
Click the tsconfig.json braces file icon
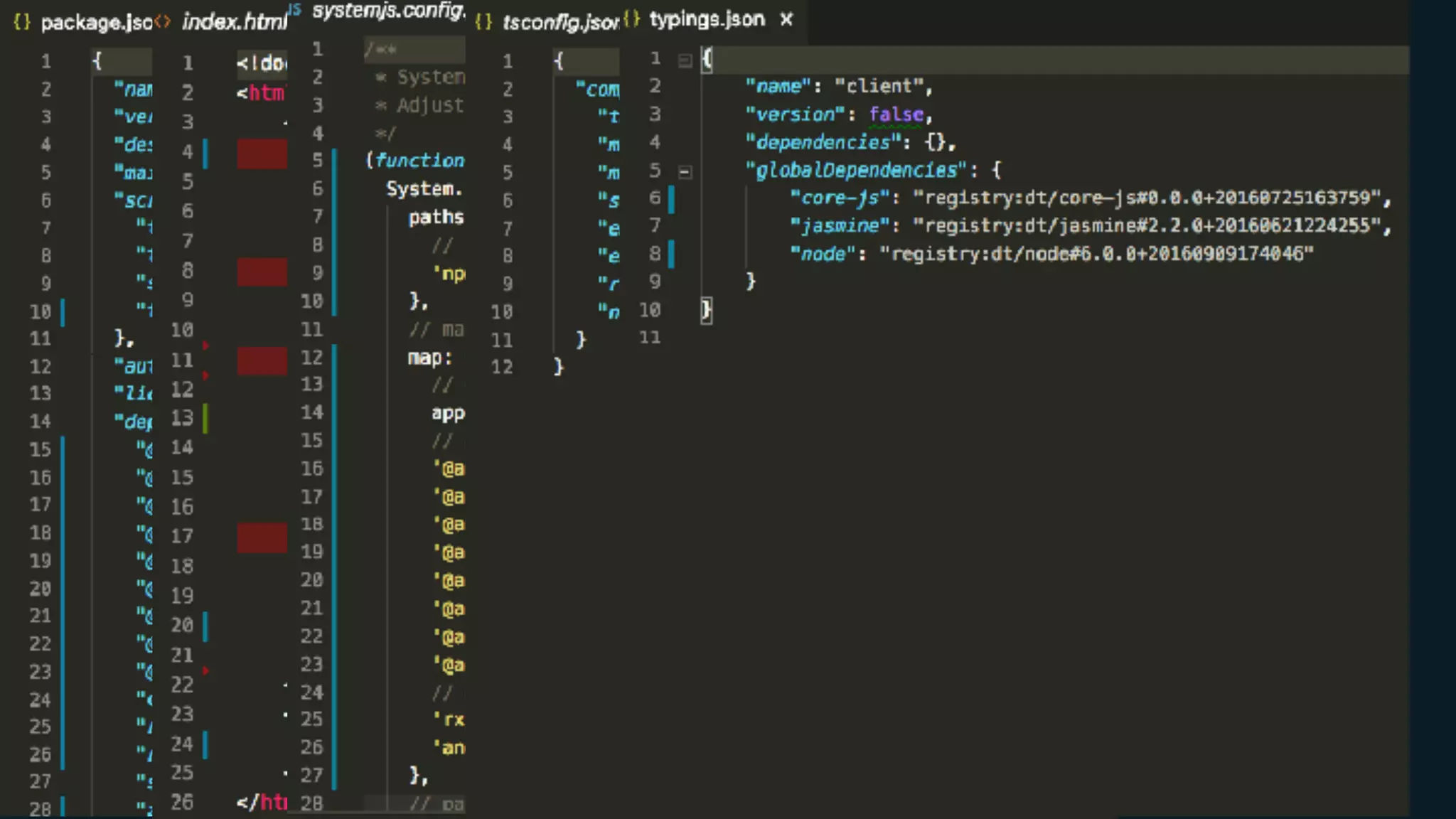pyautogui.click(x=483, y=22)
